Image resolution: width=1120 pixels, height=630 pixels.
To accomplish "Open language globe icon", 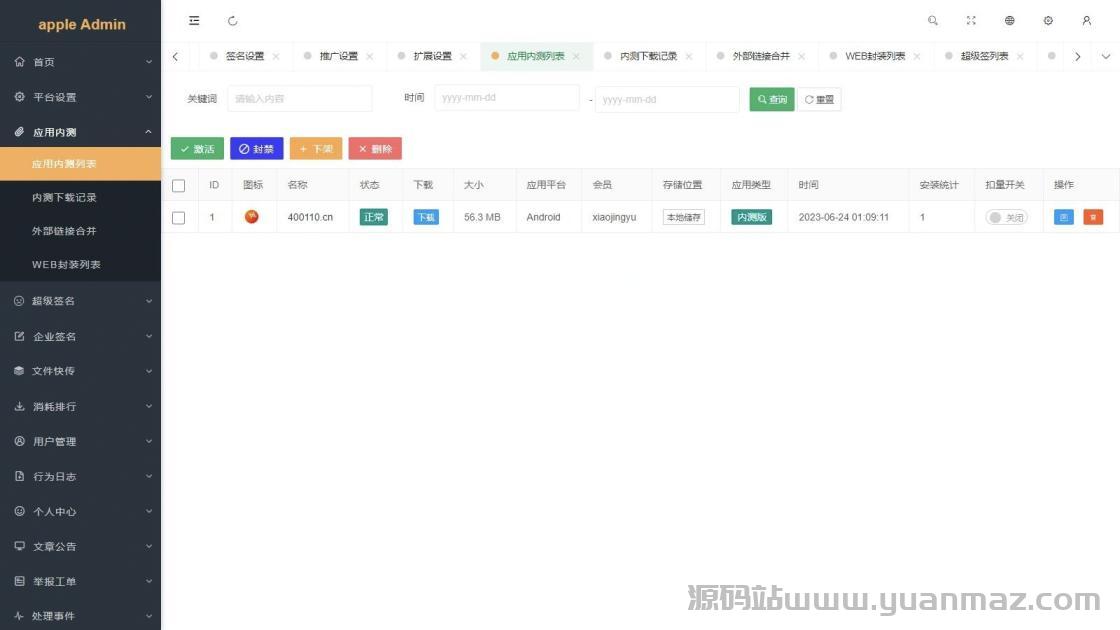I will point(1009,21).
